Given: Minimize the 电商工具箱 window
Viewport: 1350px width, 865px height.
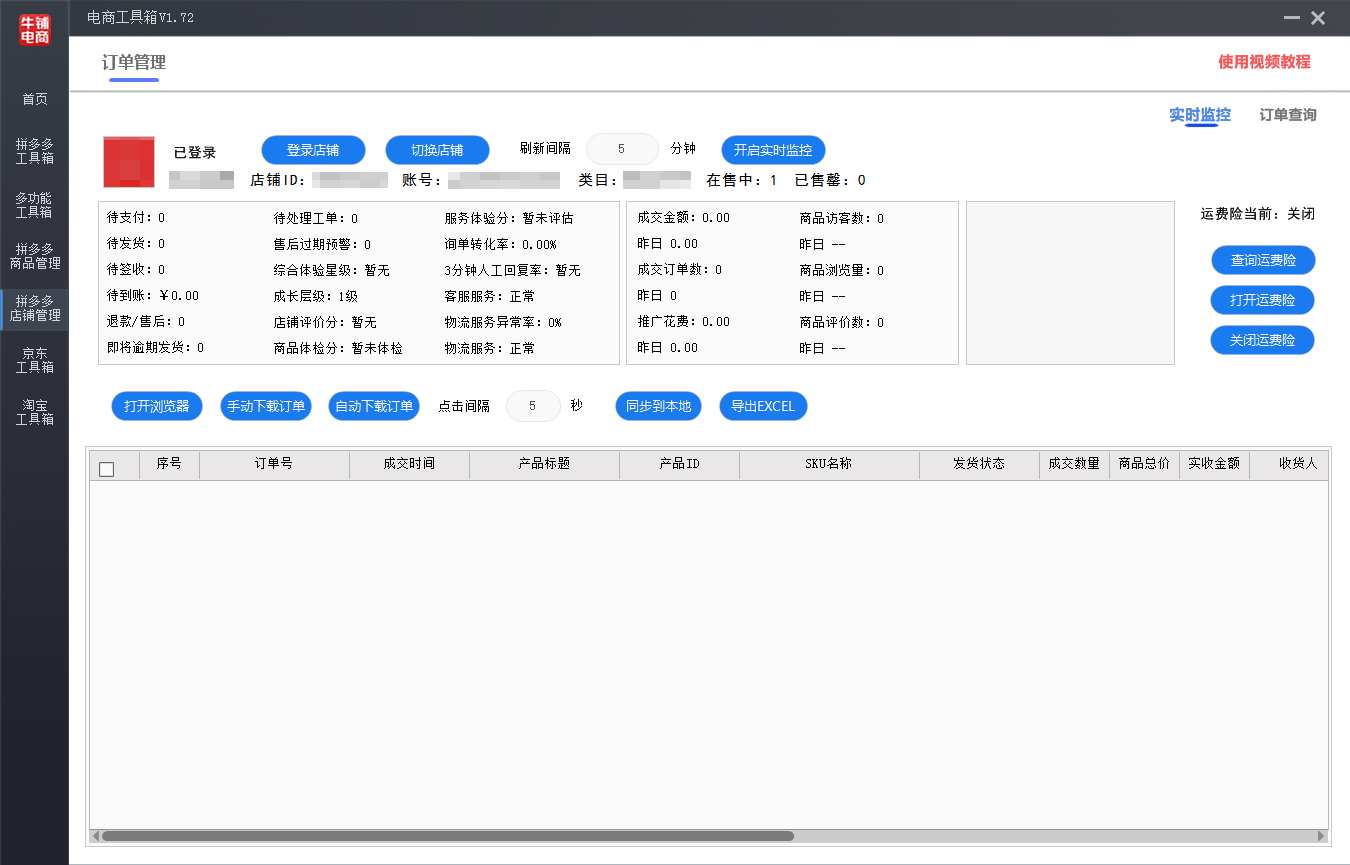Looking at the screenshot, I should click(x=1293, y=19).
